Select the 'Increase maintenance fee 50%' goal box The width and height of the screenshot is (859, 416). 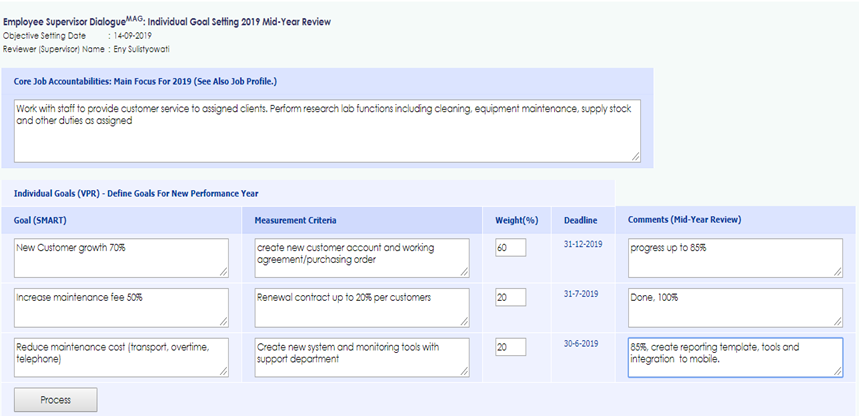tap(121, 307)
